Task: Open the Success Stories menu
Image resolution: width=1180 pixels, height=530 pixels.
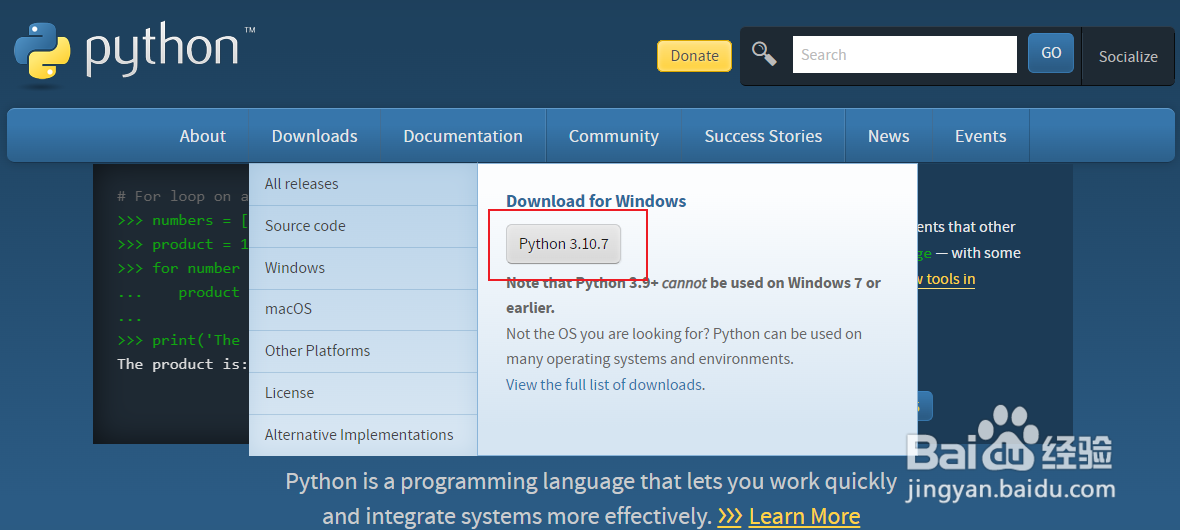Action: 763,136
